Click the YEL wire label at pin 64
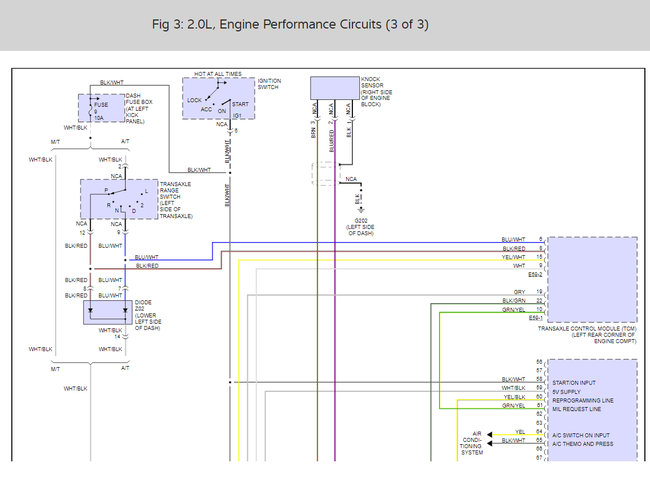This screenshot has width=650, height=479. tap(520, 432)
